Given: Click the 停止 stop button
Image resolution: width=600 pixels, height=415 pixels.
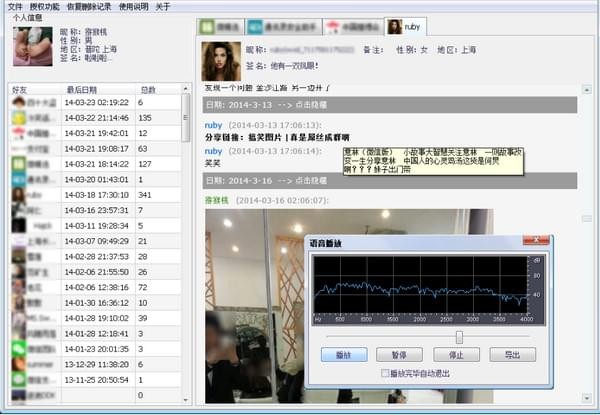Looking at the screenshot, I should click(x=457, y=355).
